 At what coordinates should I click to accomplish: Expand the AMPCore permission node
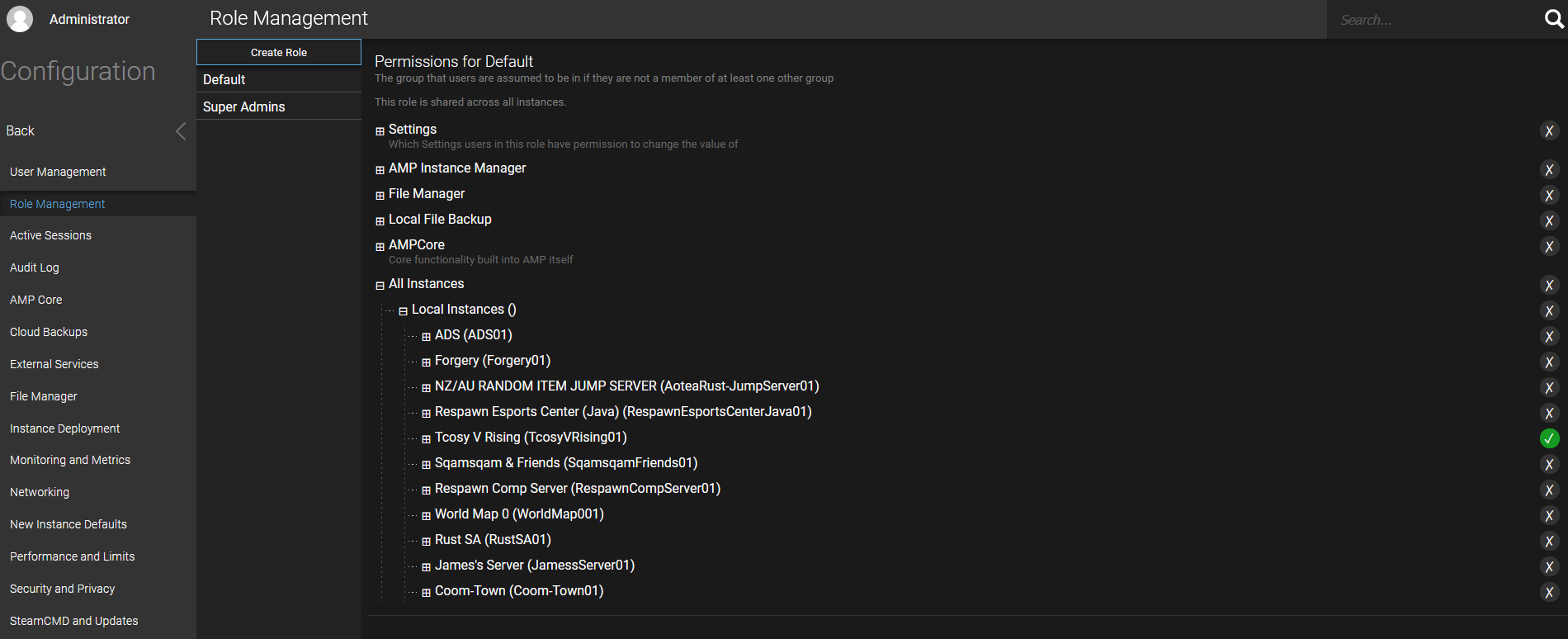tap(380, 247)
